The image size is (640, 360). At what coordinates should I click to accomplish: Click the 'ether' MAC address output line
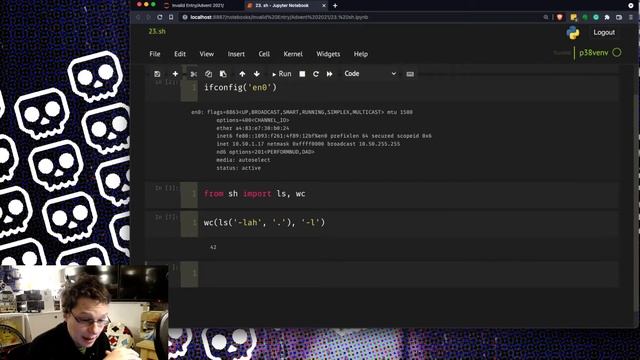pos(252,128)
